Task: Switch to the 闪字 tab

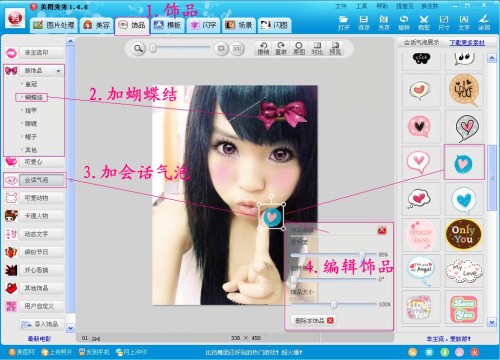Action: [203, 25]
